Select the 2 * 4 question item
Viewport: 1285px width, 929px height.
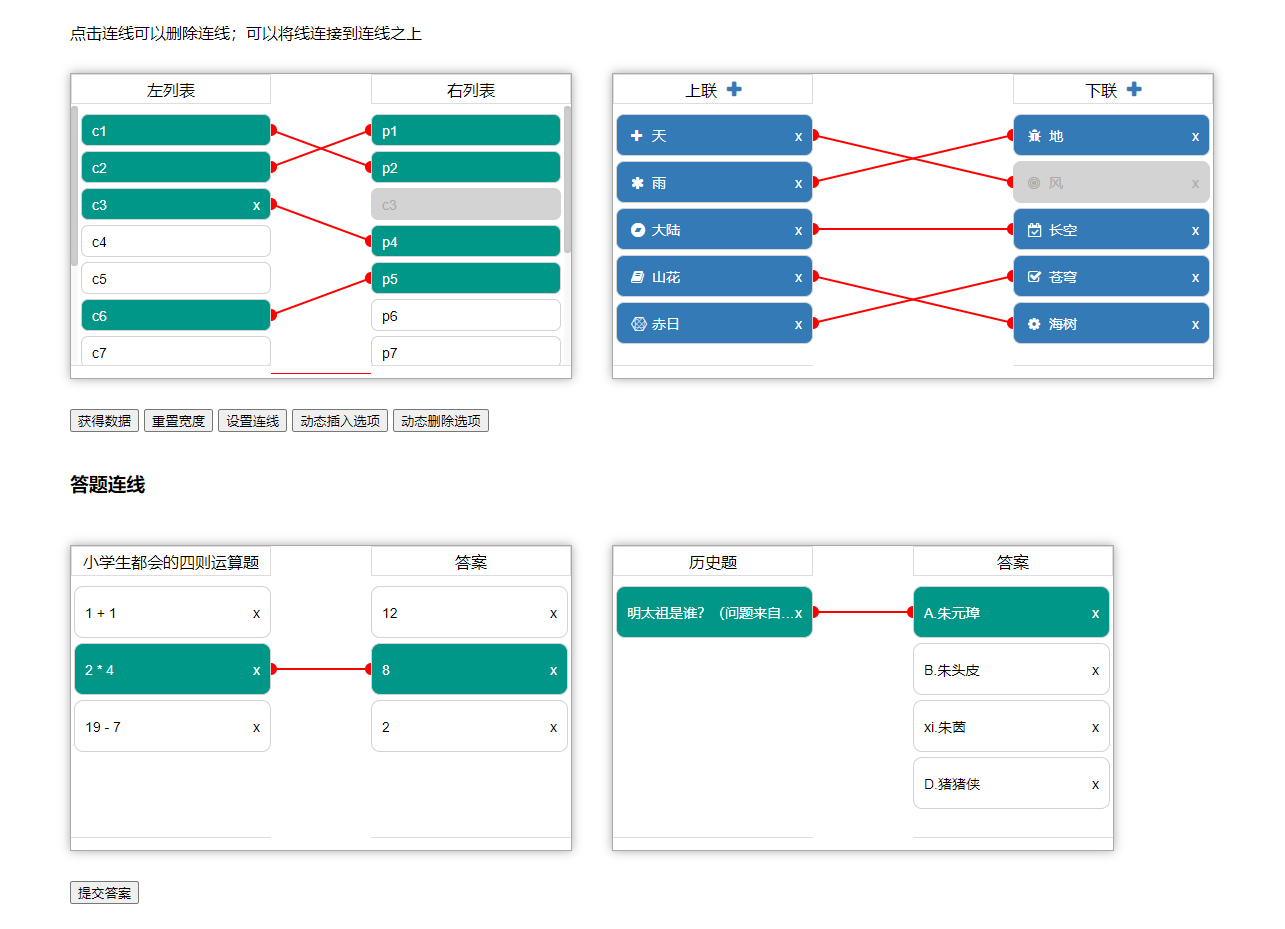(x=172, y=670)
